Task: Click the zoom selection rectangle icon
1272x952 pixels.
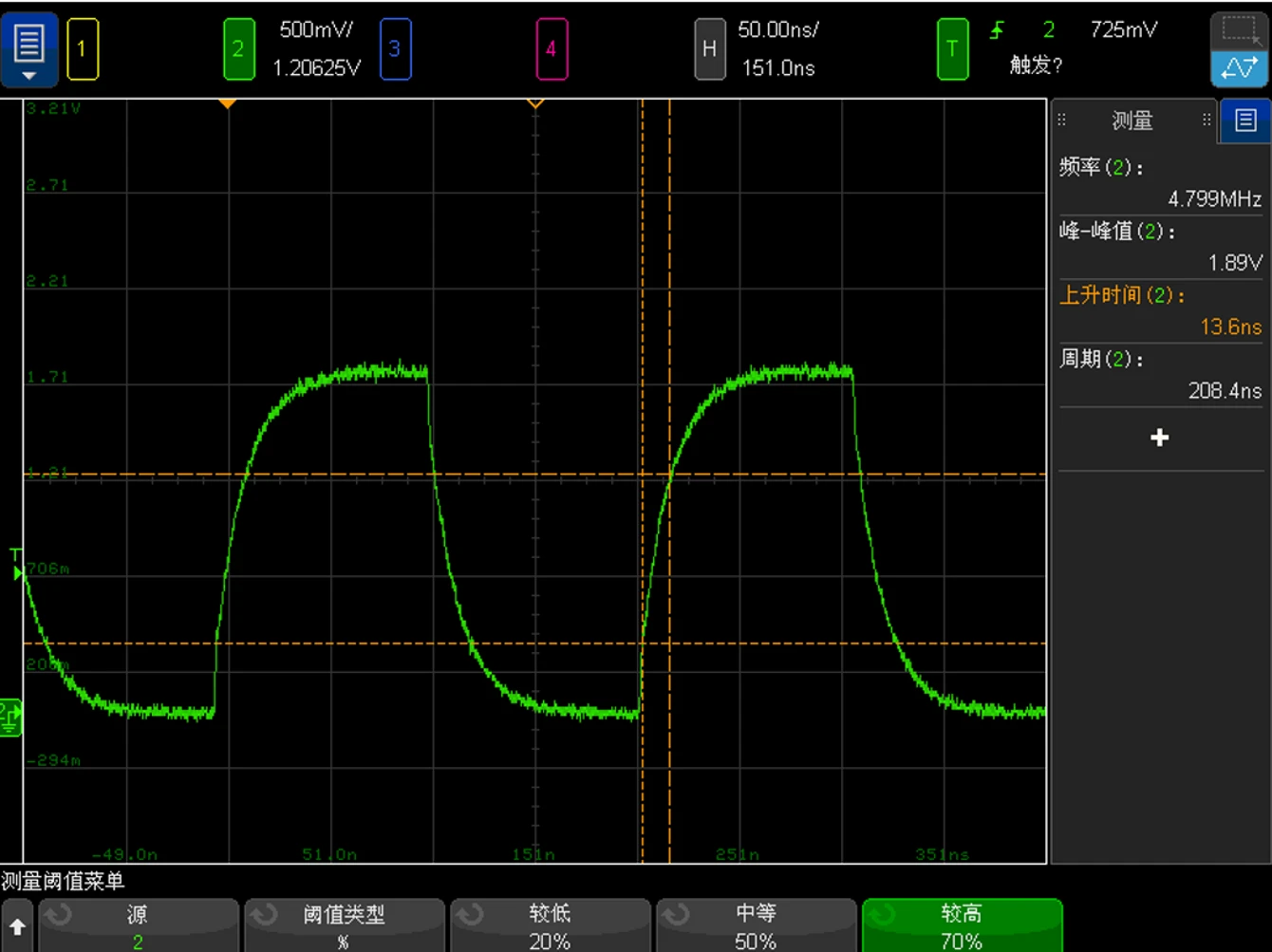Action: point(1239,31)
